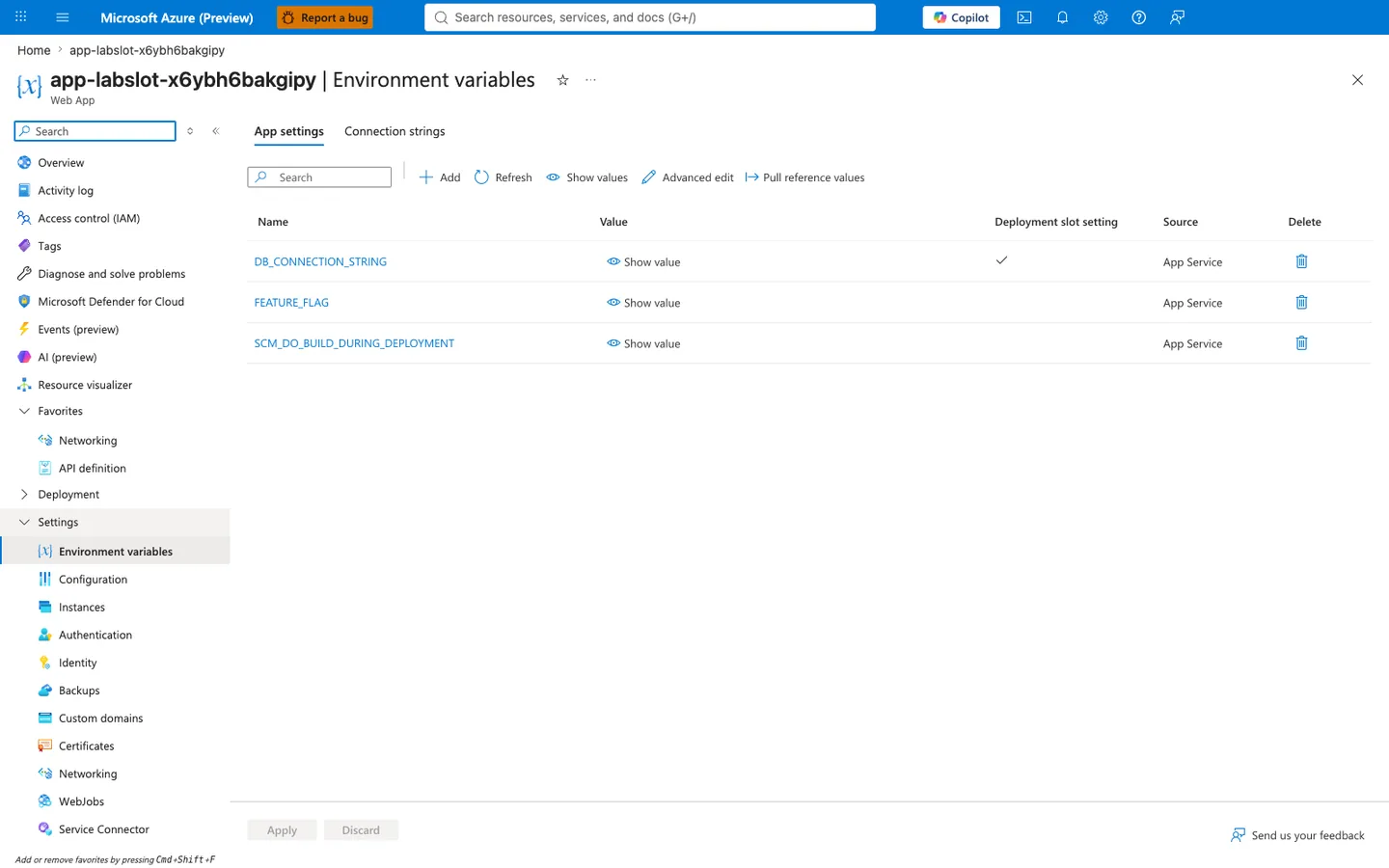Focus the left menu Search box
1389x868 pixels.
95,131
